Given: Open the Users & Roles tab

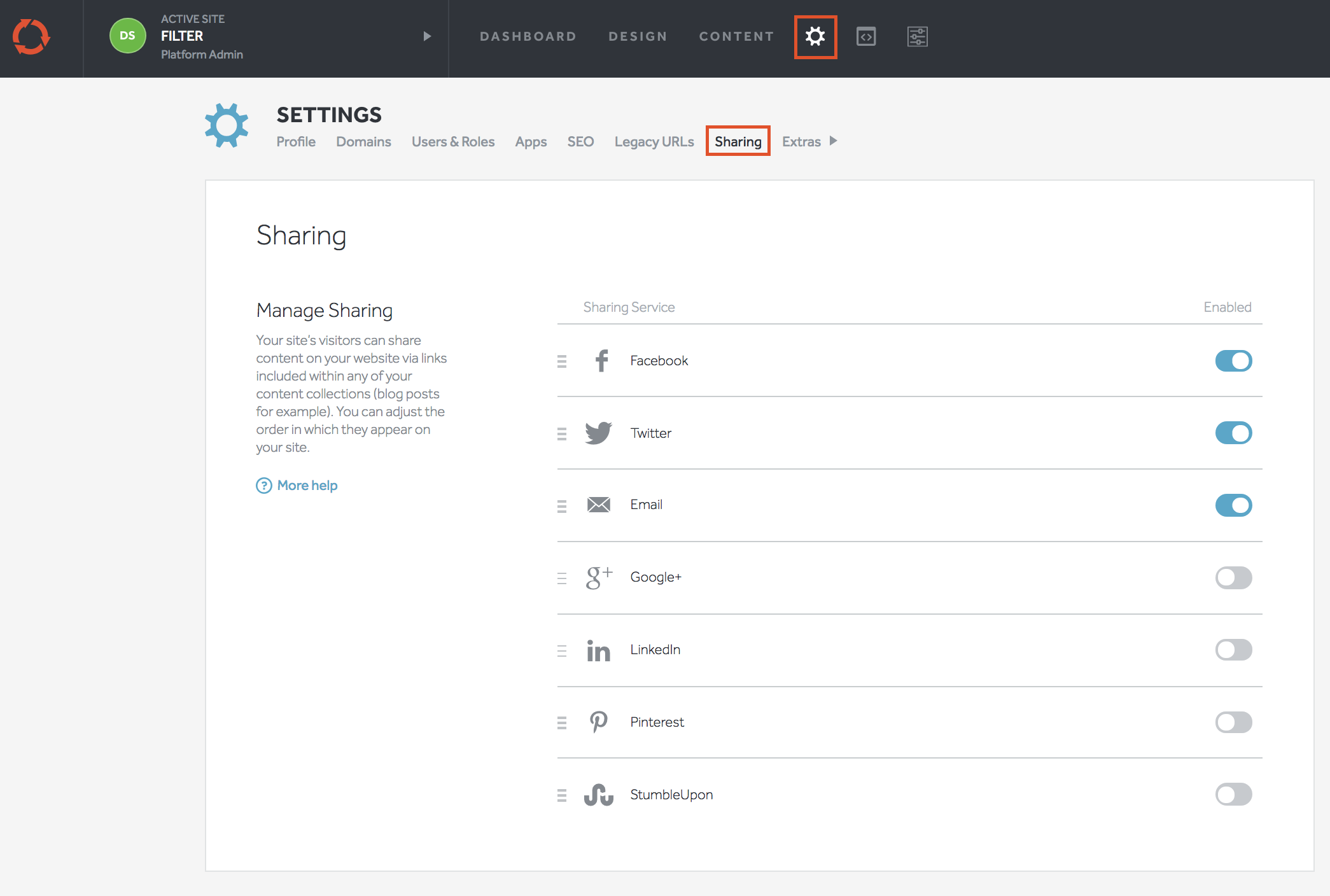Looking at the screenshot, I should coord(453,142).
